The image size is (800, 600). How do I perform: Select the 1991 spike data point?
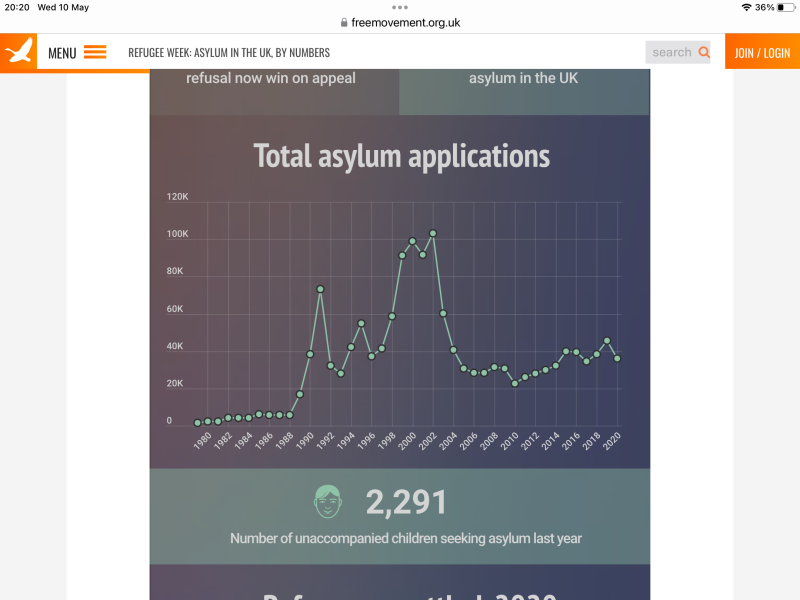320,289
